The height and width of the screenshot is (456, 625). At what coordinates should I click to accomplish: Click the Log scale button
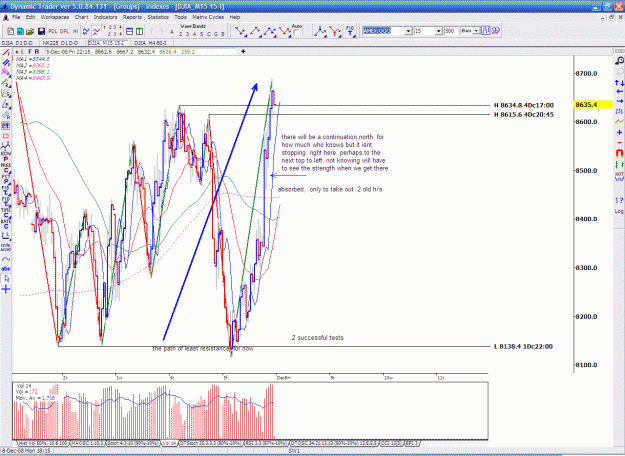(x=619, y=211)
